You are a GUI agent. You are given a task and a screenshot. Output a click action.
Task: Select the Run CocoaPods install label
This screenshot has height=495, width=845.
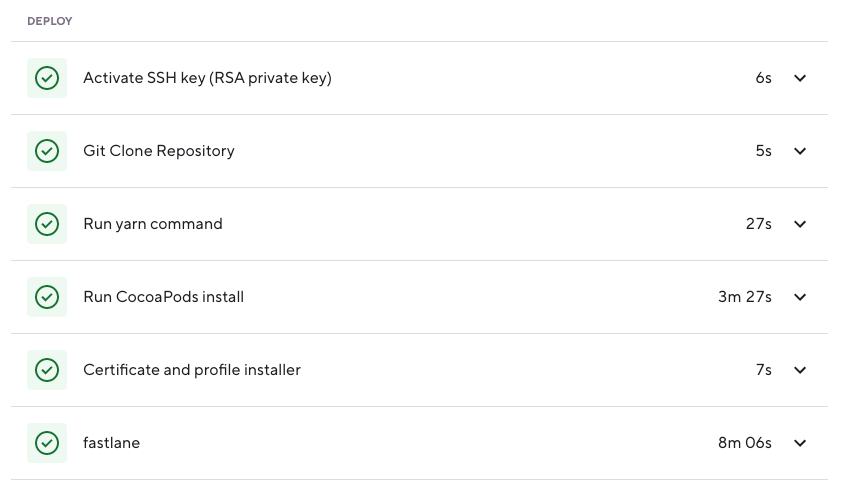coord(163,297)
